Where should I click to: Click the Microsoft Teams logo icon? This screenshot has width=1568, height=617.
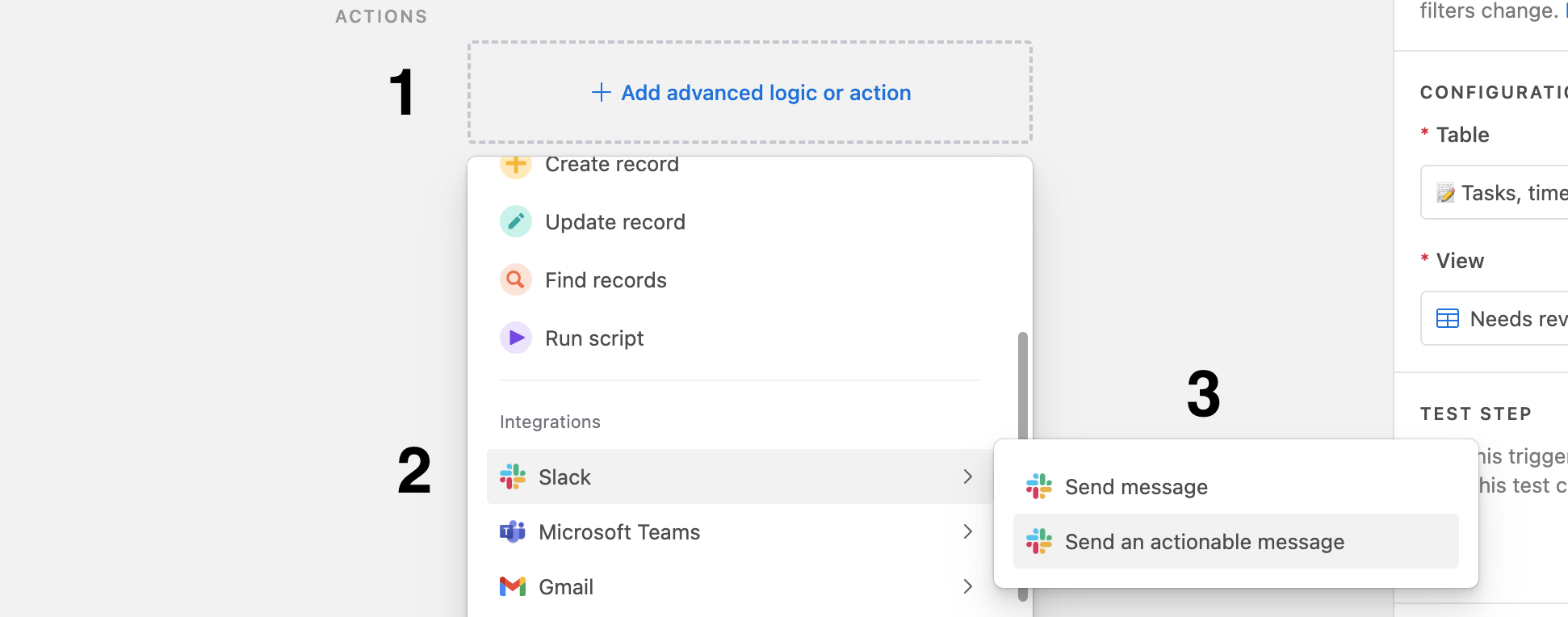pyautogui.click(x=513, y=531)
